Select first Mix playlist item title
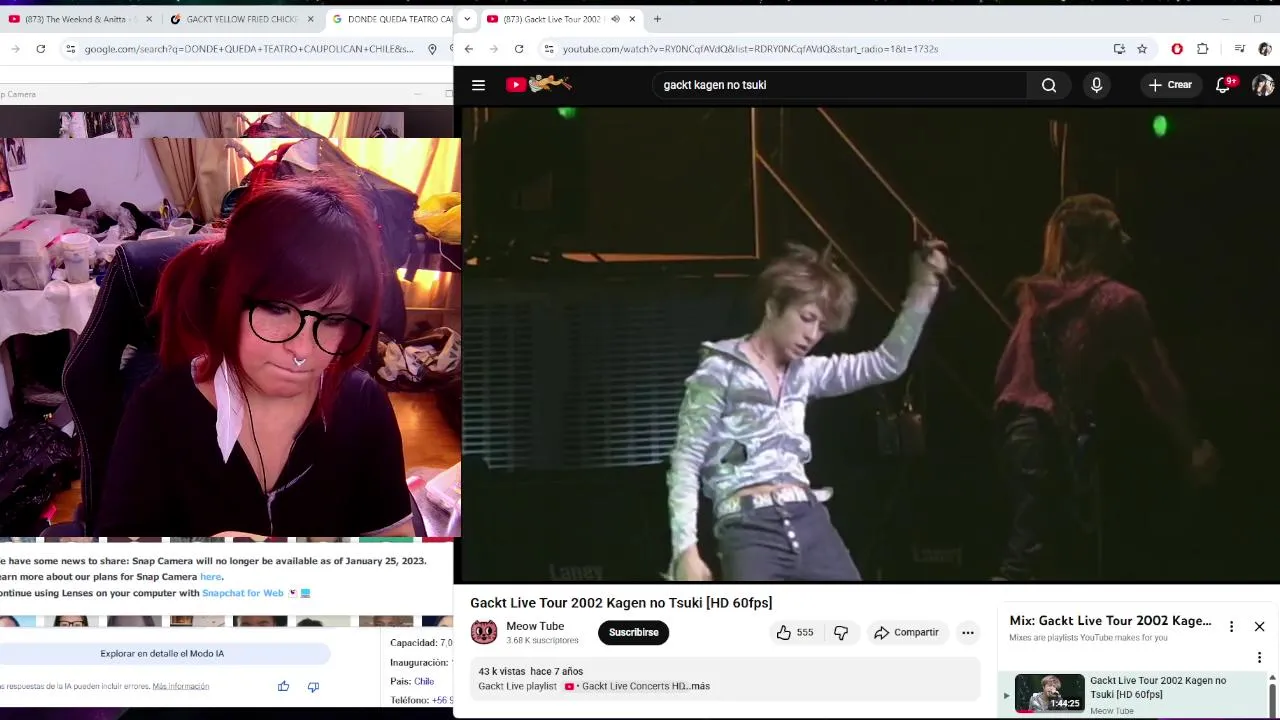The height and width of the screenshot is (720, 1280). coord(1158,687)
